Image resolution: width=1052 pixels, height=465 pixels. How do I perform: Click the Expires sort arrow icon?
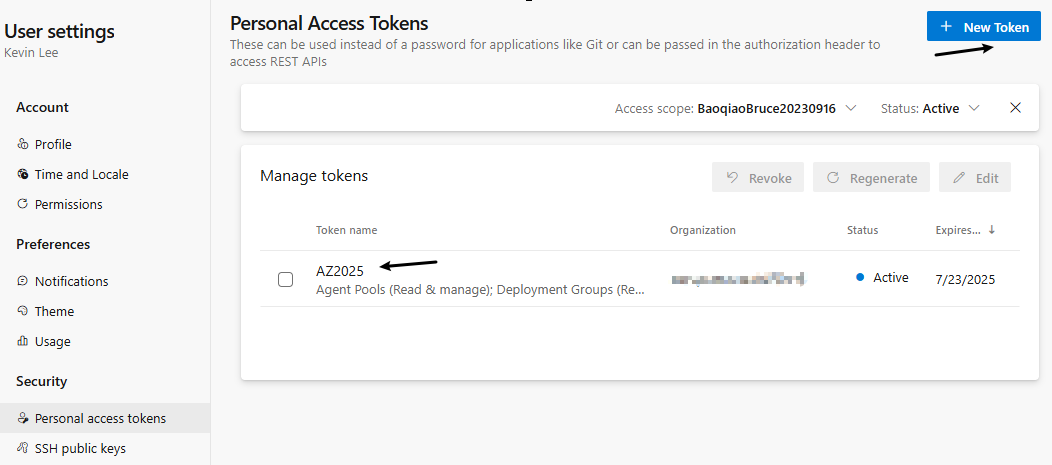click(992, 229)
